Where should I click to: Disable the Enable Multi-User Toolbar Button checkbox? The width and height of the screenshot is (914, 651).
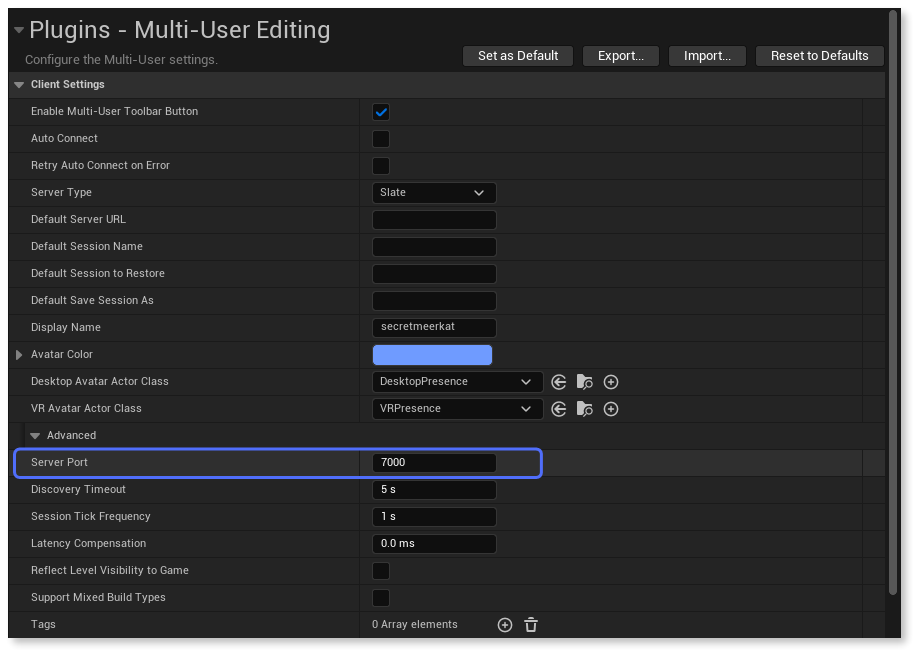[381, 112]
